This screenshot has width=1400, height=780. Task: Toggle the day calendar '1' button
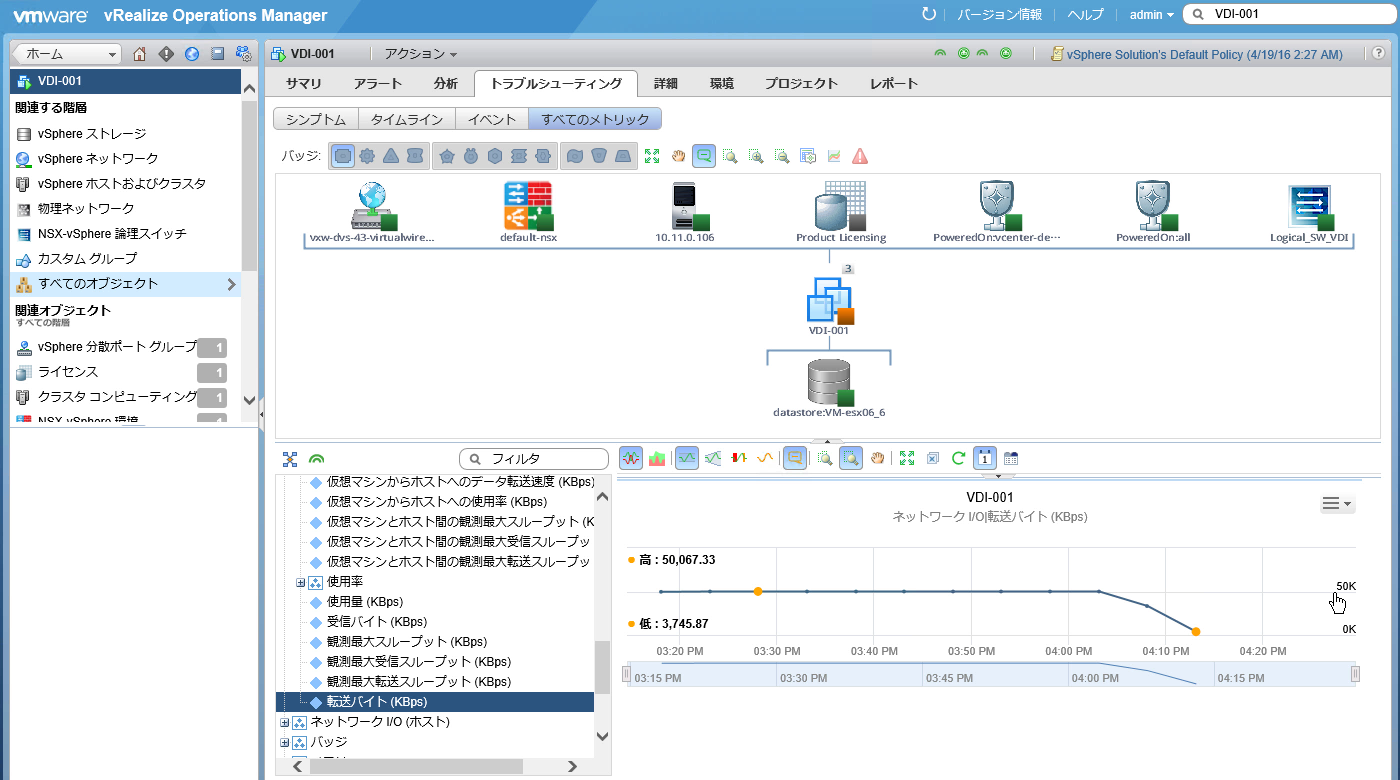click(x=984, y=458)
